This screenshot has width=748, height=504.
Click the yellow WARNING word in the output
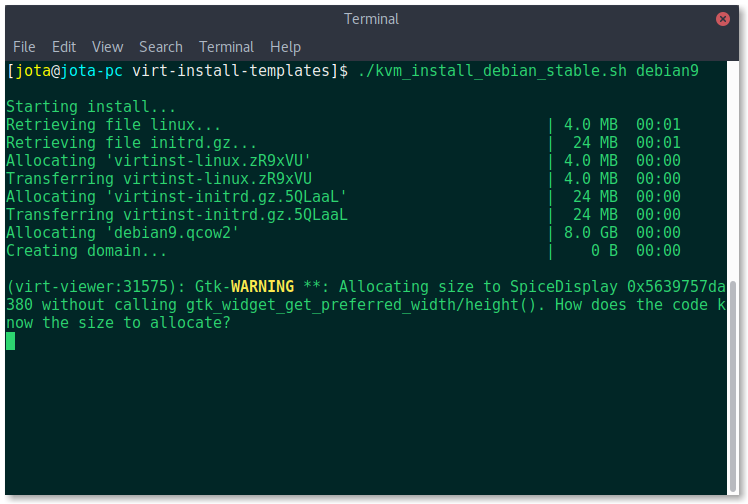point(262,287)
